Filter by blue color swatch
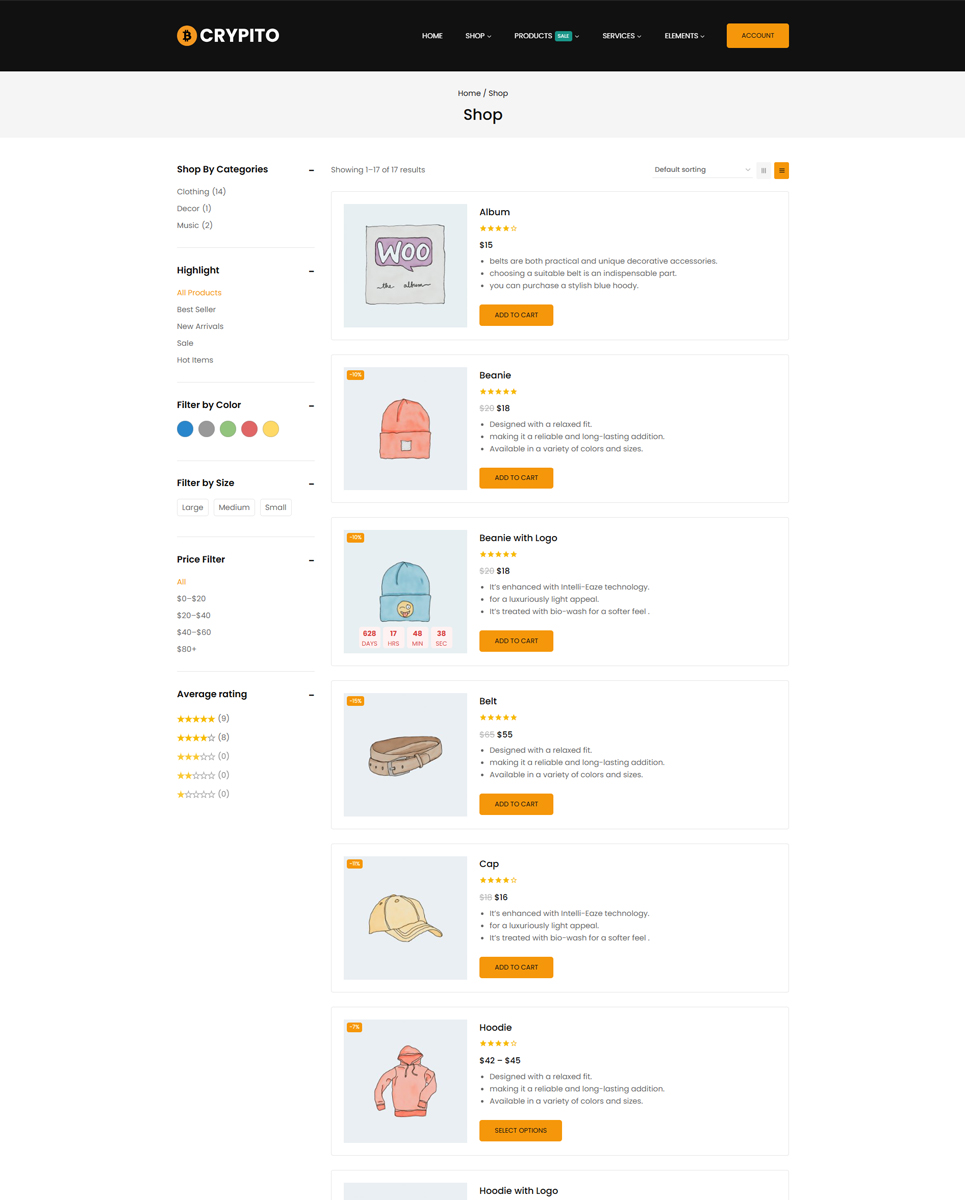This screenshot has height=1200, width=965. pyautogui.click(x=185, y=429)
